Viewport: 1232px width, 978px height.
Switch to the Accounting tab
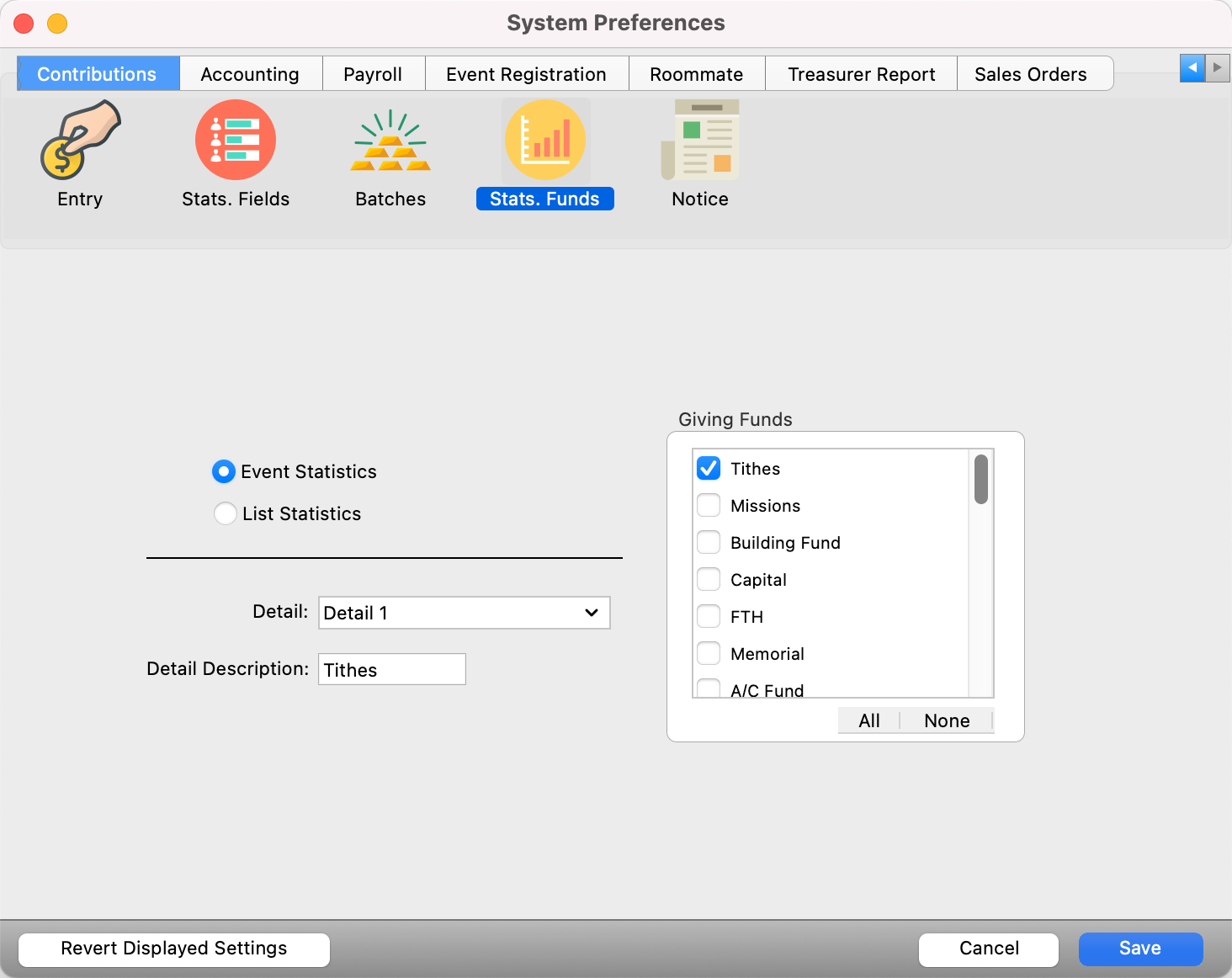(250, 74)
